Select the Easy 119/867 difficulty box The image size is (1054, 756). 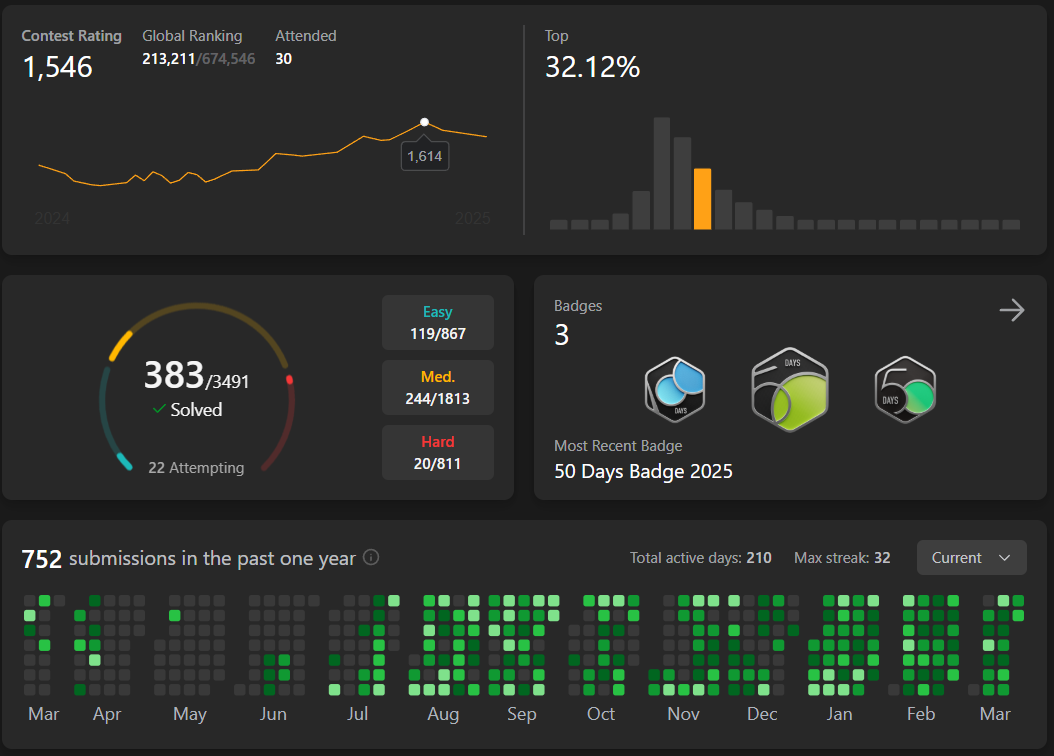(x=438, y=323)
